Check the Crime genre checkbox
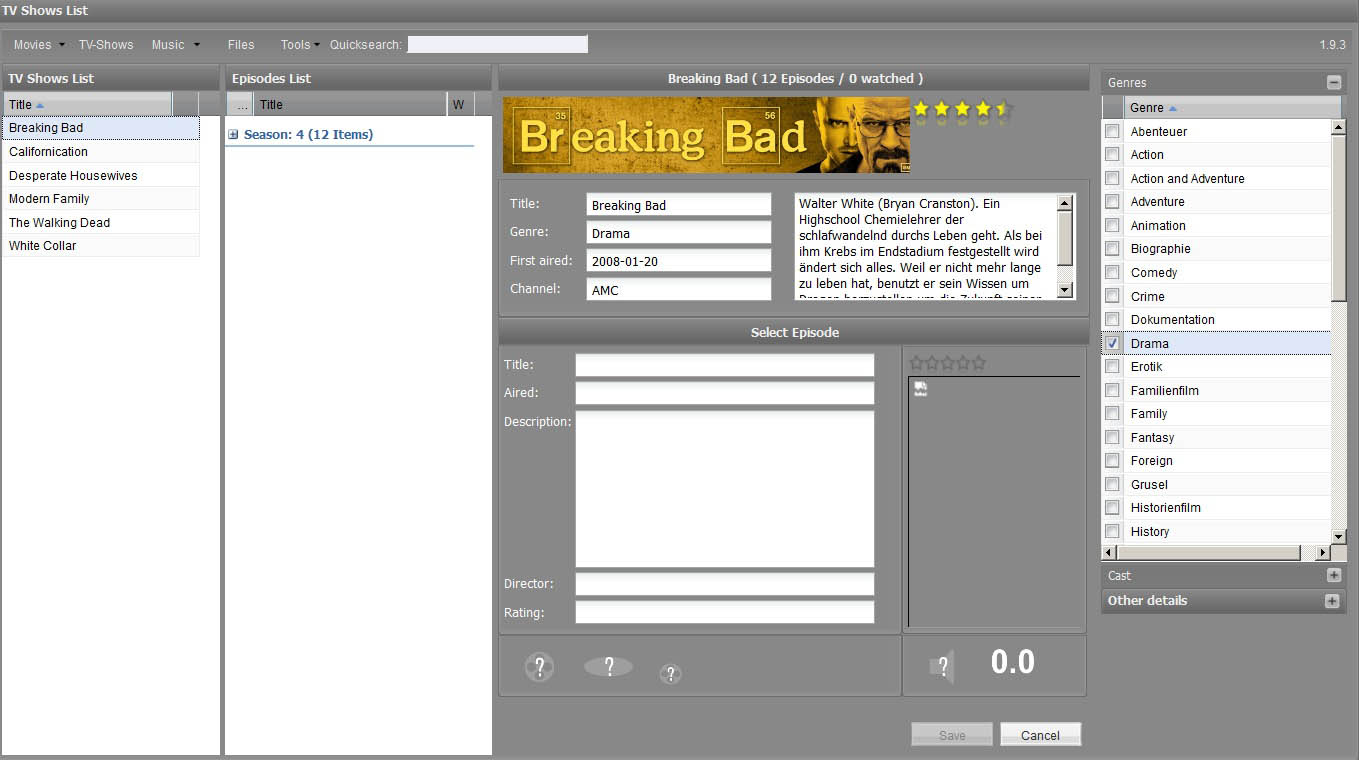1360x760 pixels. pos(1112,296)
